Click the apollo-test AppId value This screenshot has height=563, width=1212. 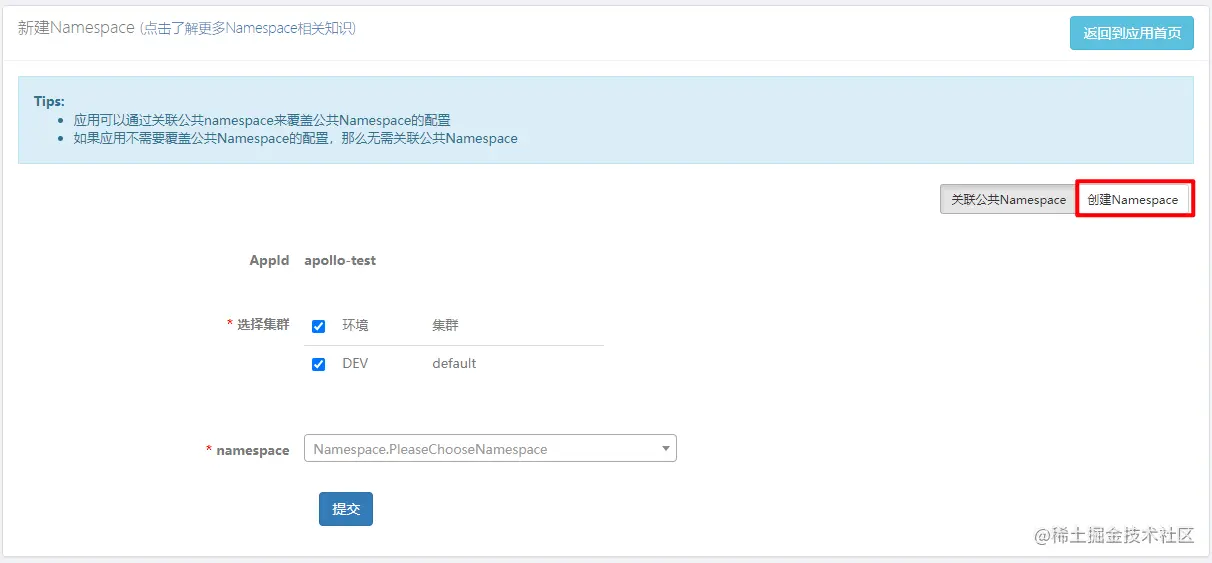(340, 260)
